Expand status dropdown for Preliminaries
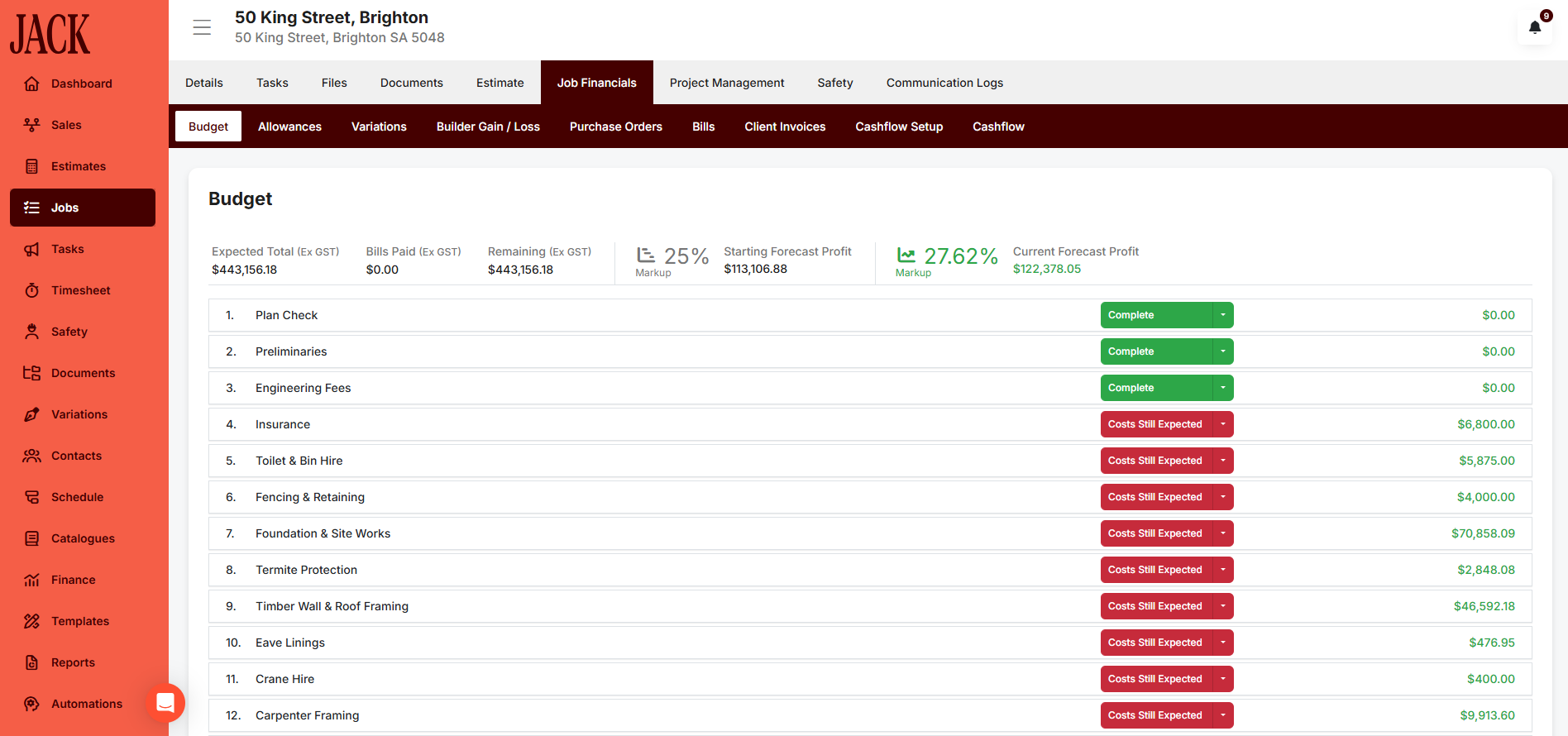Viewport: 1568px width, 736px height. [1223, 351]
